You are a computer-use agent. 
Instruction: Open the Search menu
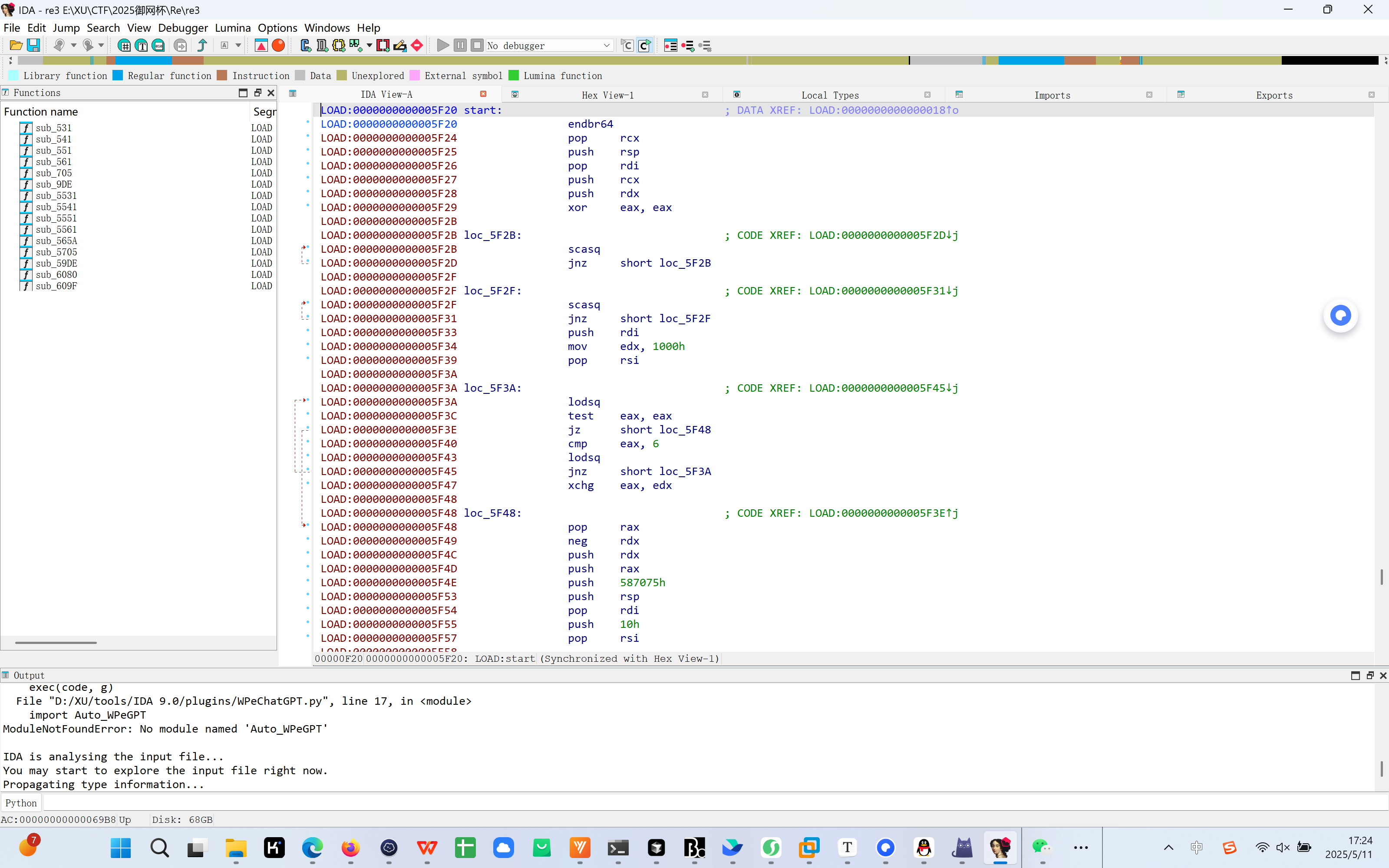(x=103, y=27)
